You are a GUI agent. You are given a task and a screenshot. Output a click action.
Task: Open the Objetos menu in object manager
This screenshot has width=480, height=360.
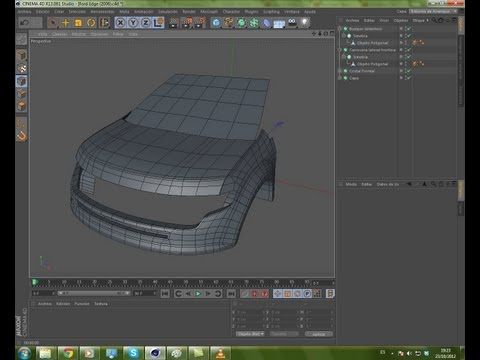coord(401,20)
